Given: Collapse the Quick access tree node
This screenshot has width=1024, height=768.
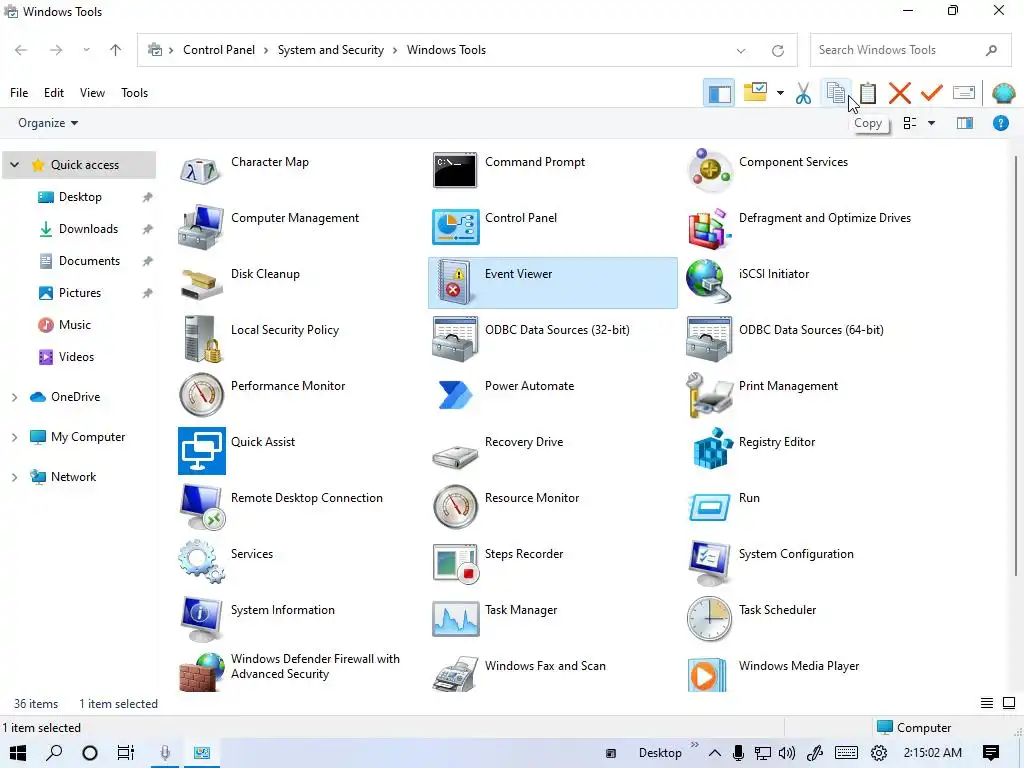Looking at the screenshot, I should (x=14, y=165).
